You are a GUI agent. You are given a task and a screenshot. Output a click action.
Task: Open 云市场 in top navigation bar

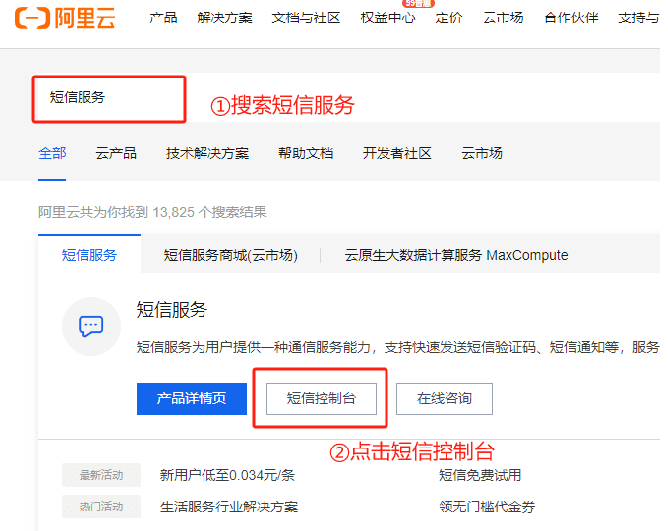(x=503, y=18)
